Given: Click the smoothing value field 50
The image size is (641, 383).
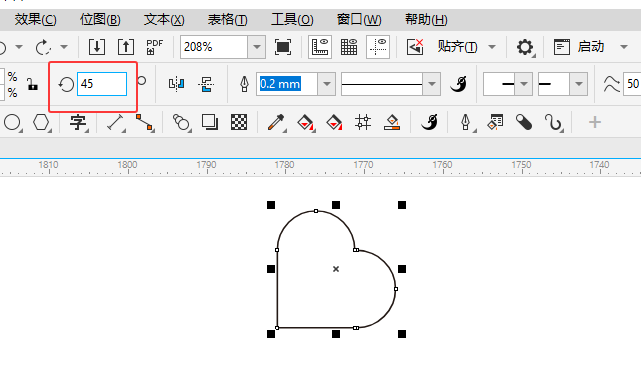Looking at the screenshot, I should [632, 84].
